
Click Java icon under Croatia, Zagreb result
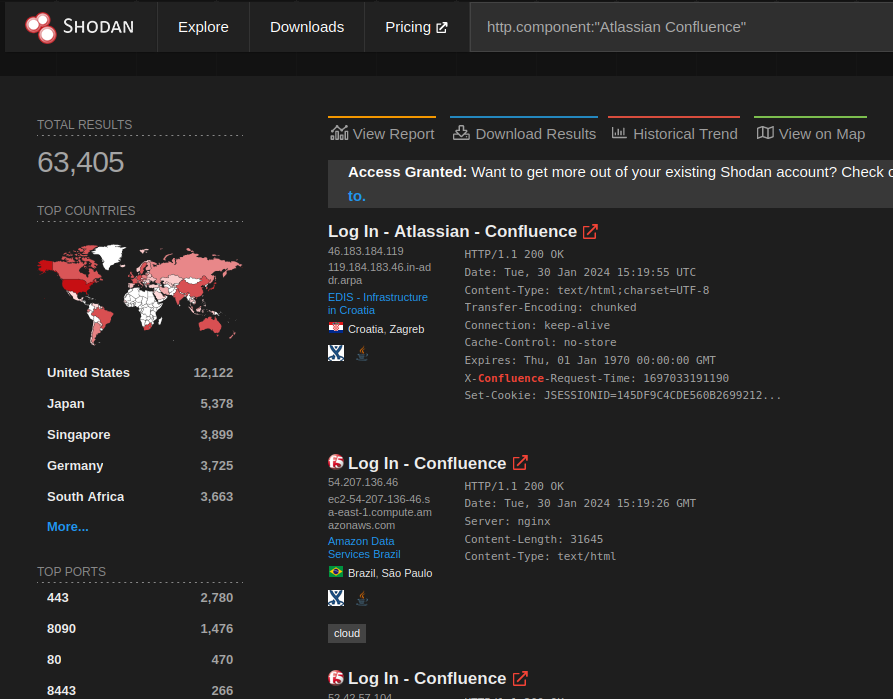pos(362,352)
